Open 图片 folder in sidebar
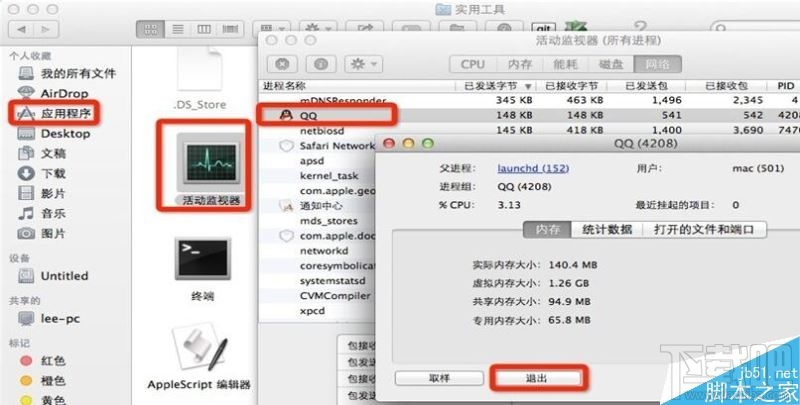Viewport: 800px width, 405px height. [x=42, y=234]
